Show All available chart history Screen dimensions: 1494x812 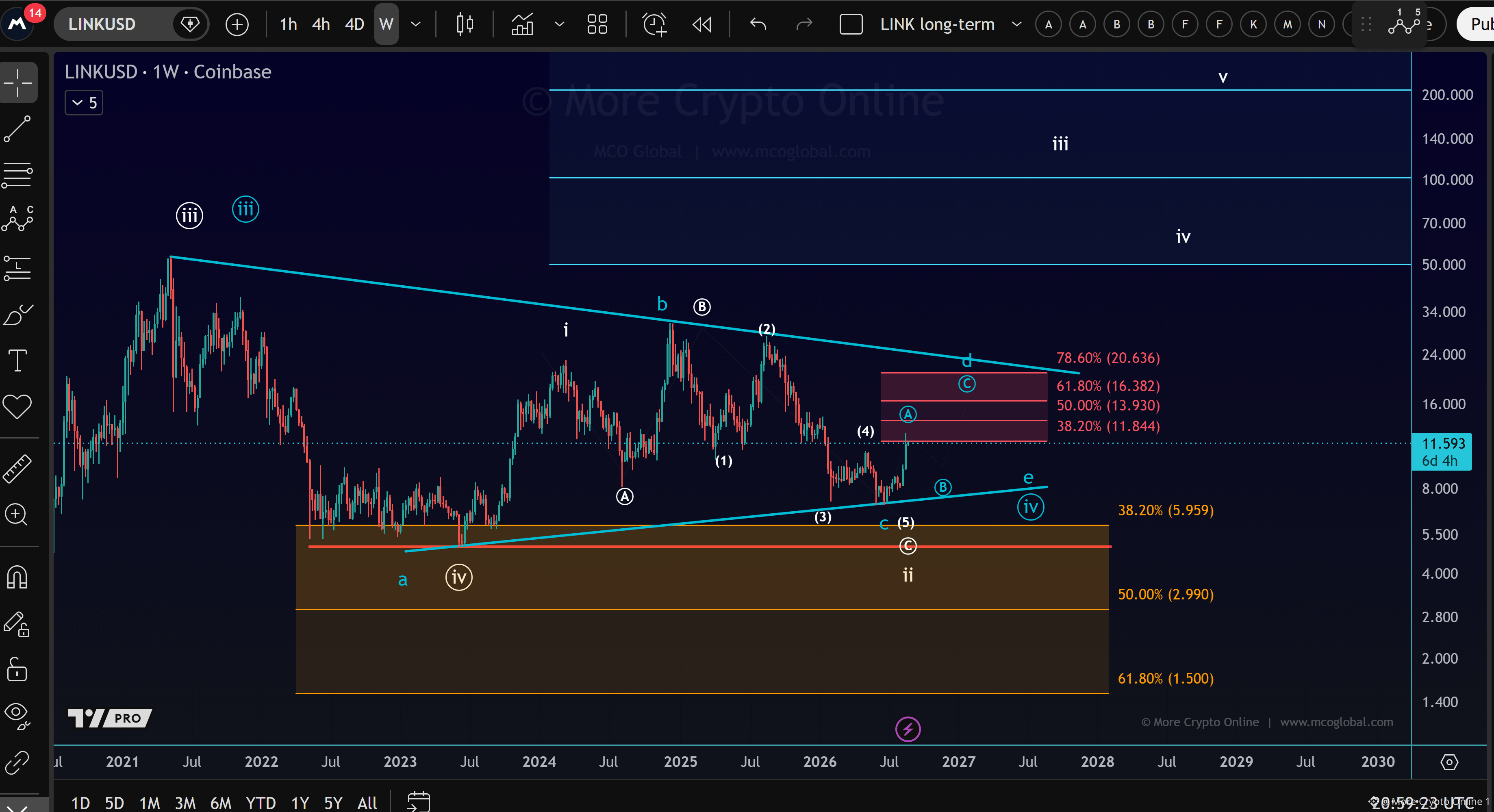point(367,803)
